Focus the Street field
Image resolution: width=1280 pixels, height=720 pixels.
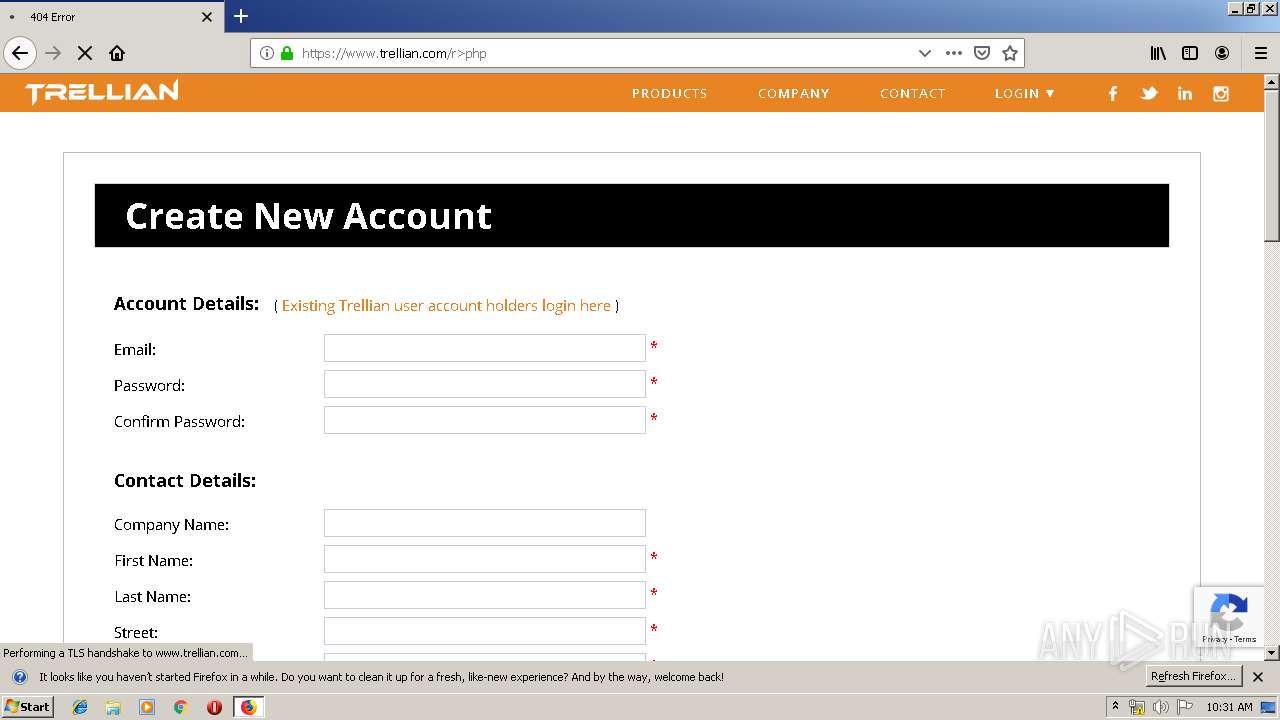[485, 631]
